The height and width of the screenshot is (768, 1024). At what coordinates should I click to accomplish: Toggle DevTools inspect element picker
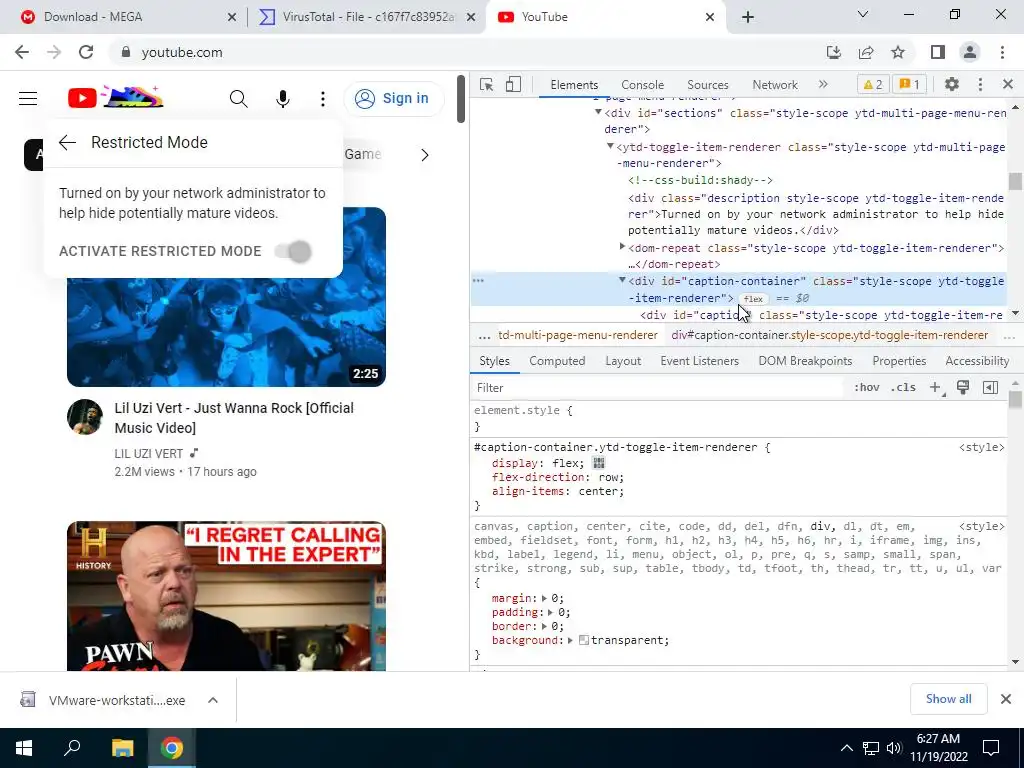[x=487, y=85]
